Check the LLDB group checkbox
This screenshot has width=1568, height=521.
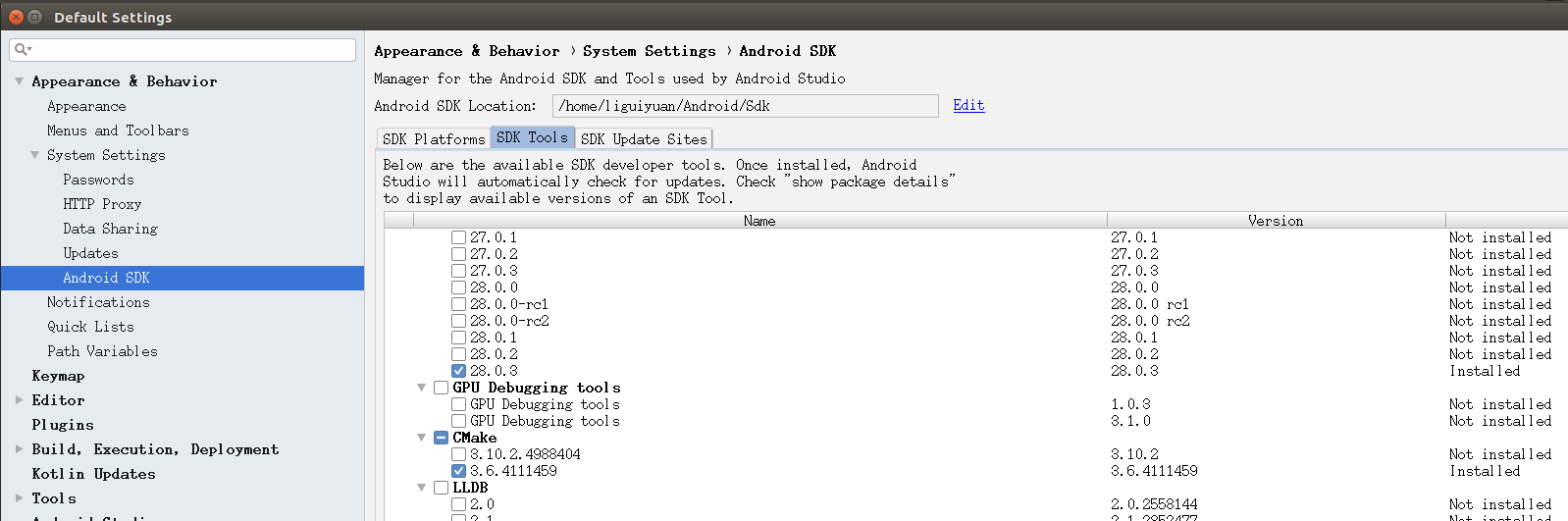pyautogui.click(x=441, y=488)
